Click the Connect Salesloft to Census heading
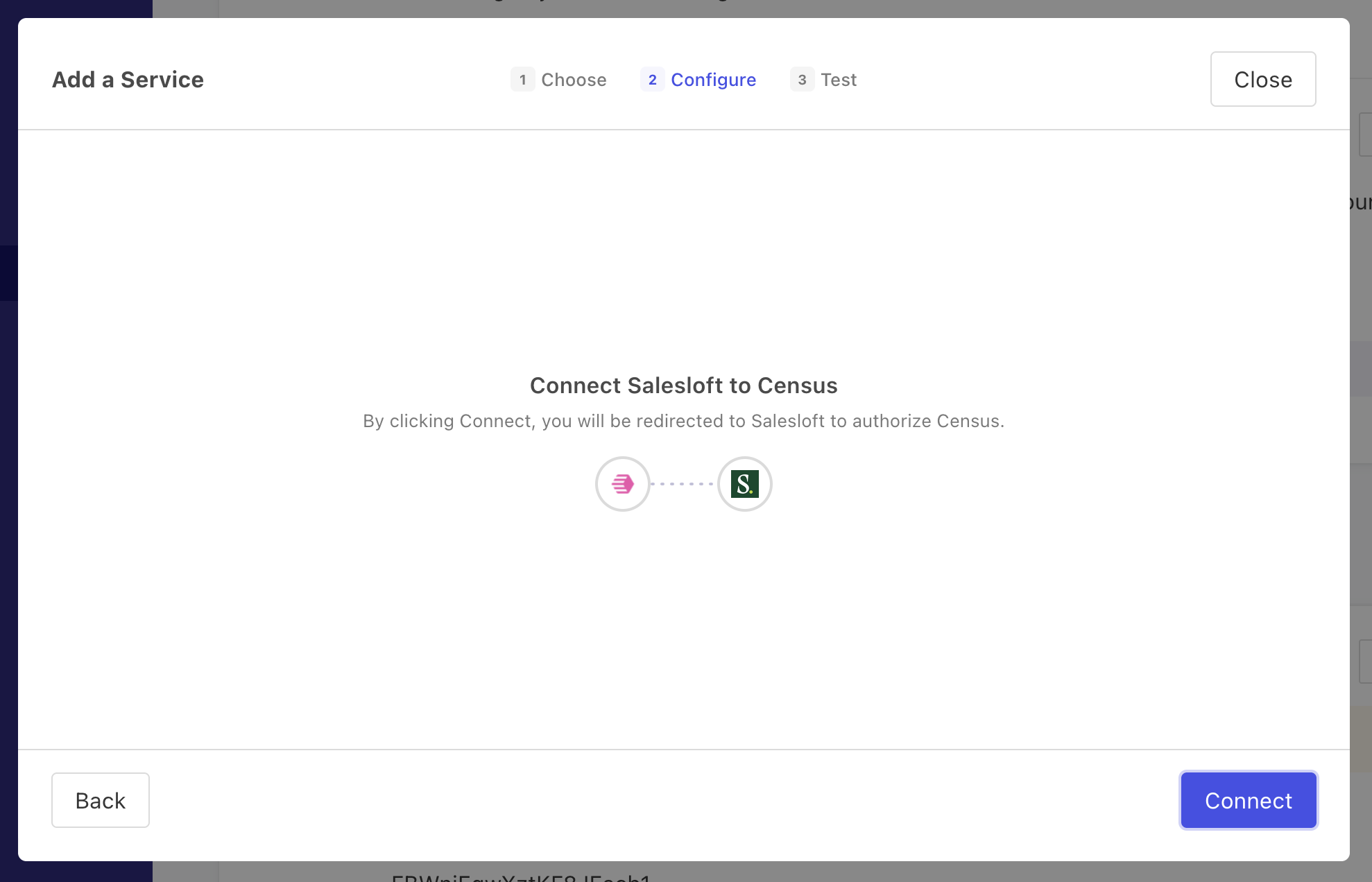Viewport: 1372px width, 882px height. click(683, 386)
